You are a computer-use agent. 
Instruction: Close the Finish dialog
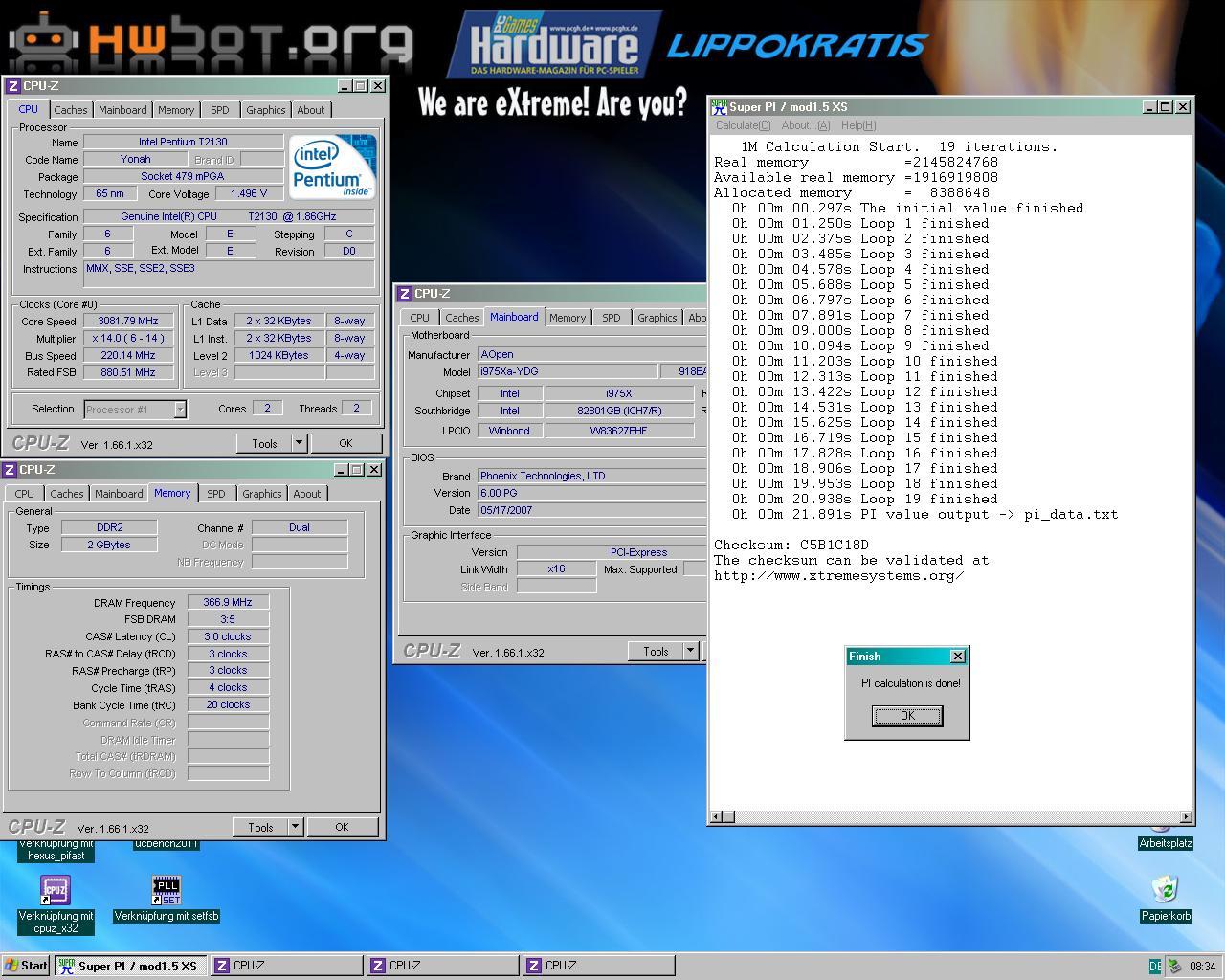click(x=957, y=657)
